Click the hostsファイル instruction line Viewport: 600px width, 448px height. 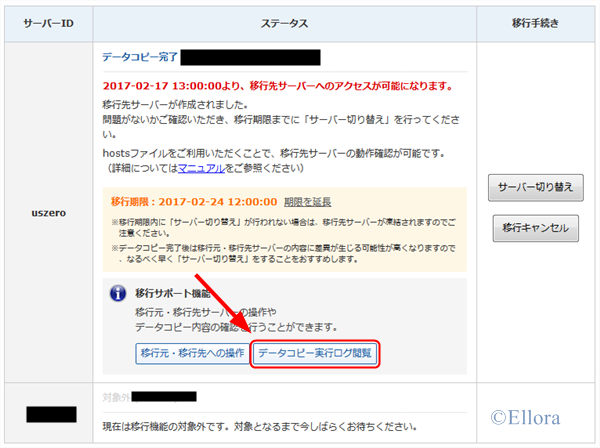[x=274, y=153]
